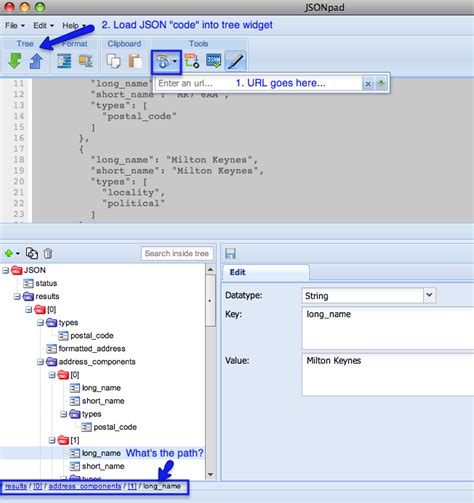Open the Help menu

(x=74, y=26)
